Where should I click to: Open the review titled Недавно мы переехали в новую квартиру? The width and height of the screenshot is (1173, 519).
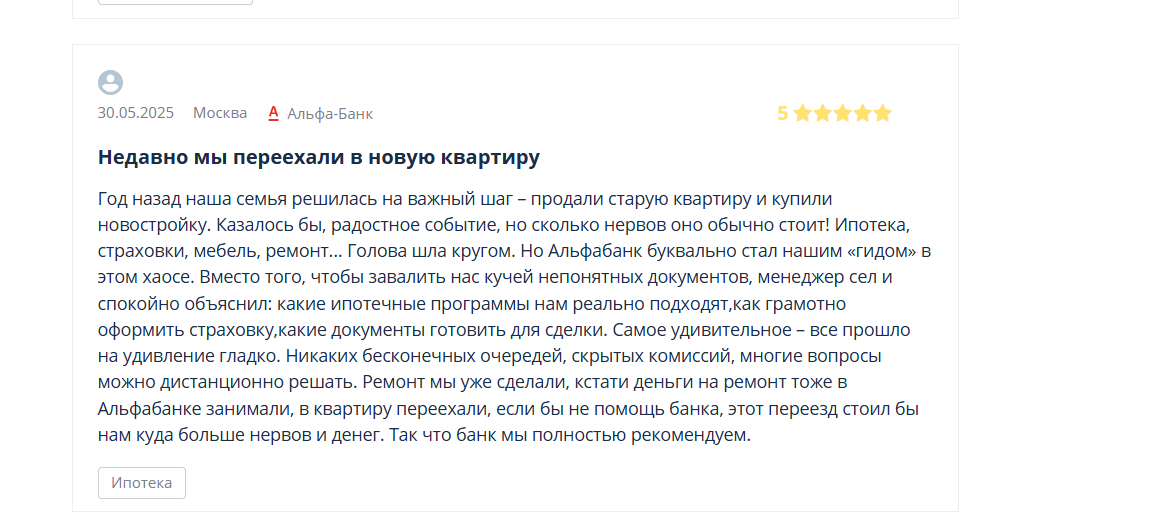pyautogui.click(x=319, y=158)
